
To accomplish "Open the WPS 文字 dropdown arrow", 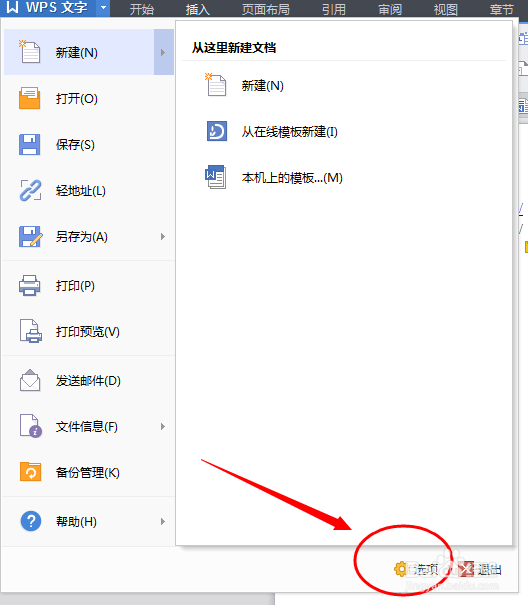I will coord(103,7).
